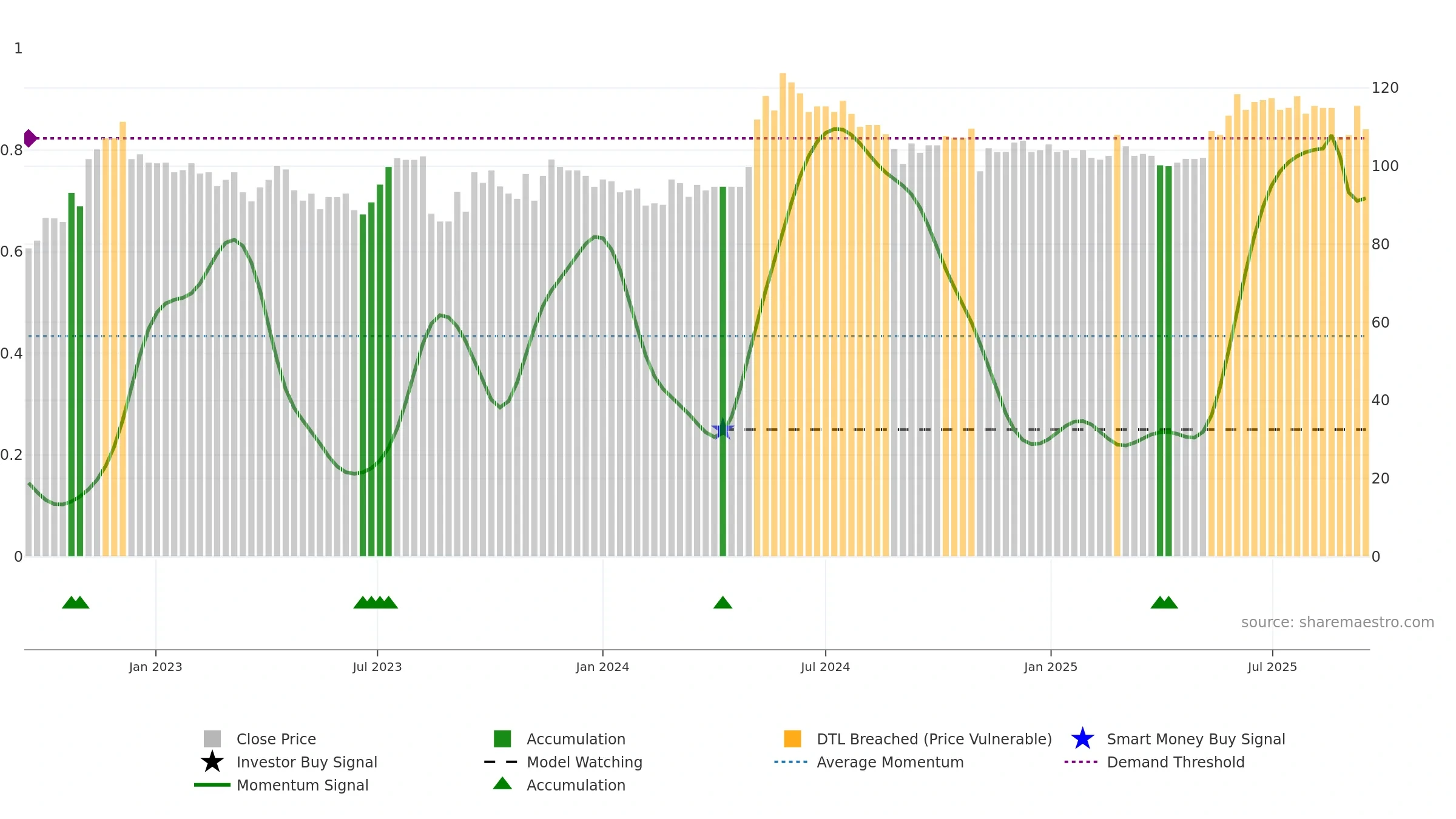Click the accumulation triangles cluster near Jul 2023
The image size is (1456, 819).
tap(376, 602)
